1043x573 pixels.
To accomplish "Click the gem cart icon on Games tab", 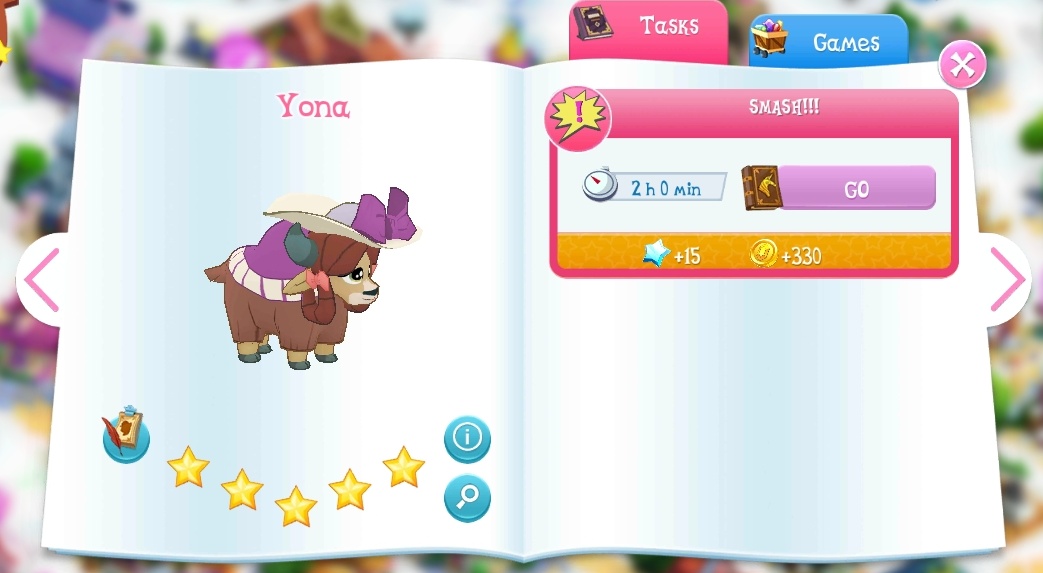I will pos(770,38).
